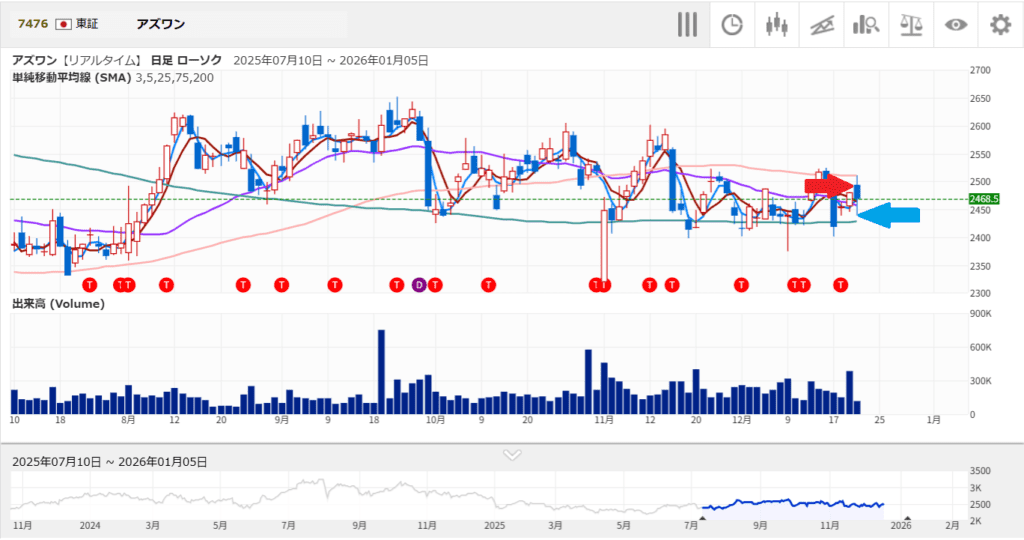Click the blue highlighted range in overview chart

click(790, 504)
